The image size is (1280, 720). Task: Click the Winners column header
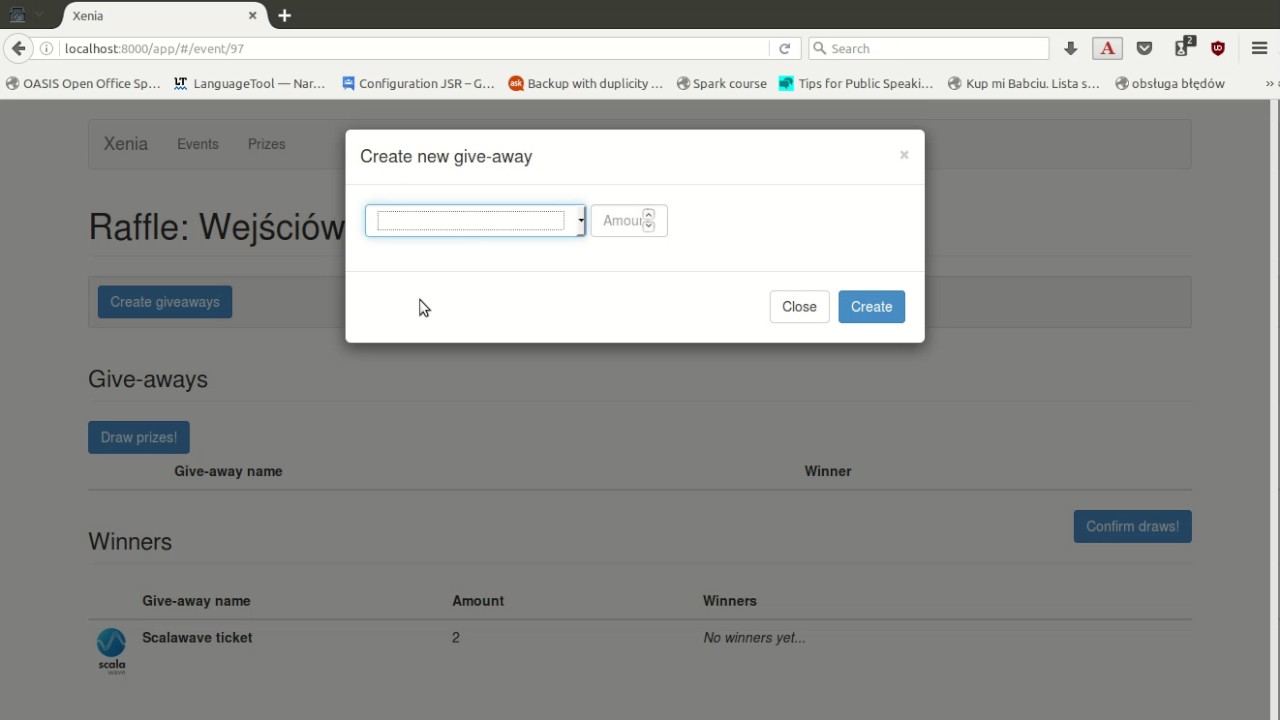[730, 601]
